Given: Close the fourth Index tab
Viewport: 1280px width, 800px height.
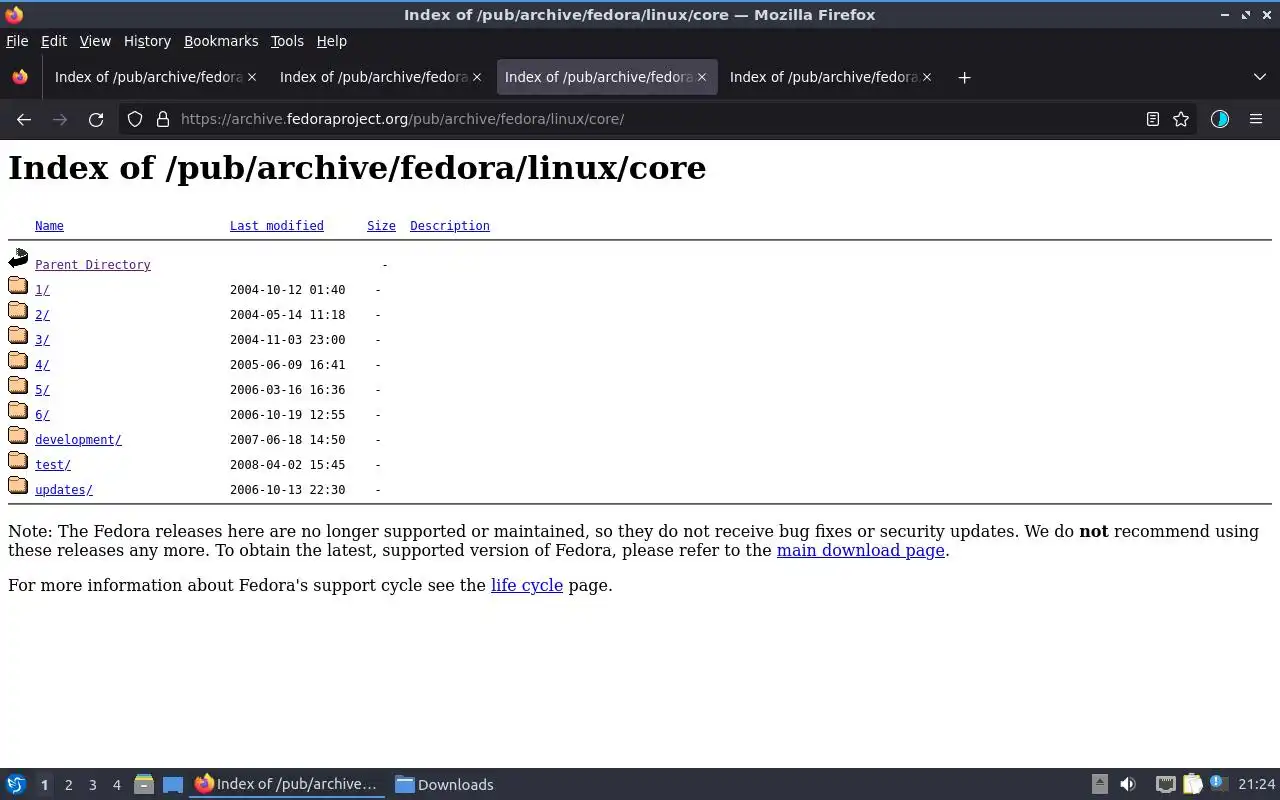Looking at the screenshot, I should click(x=927, y=77).
